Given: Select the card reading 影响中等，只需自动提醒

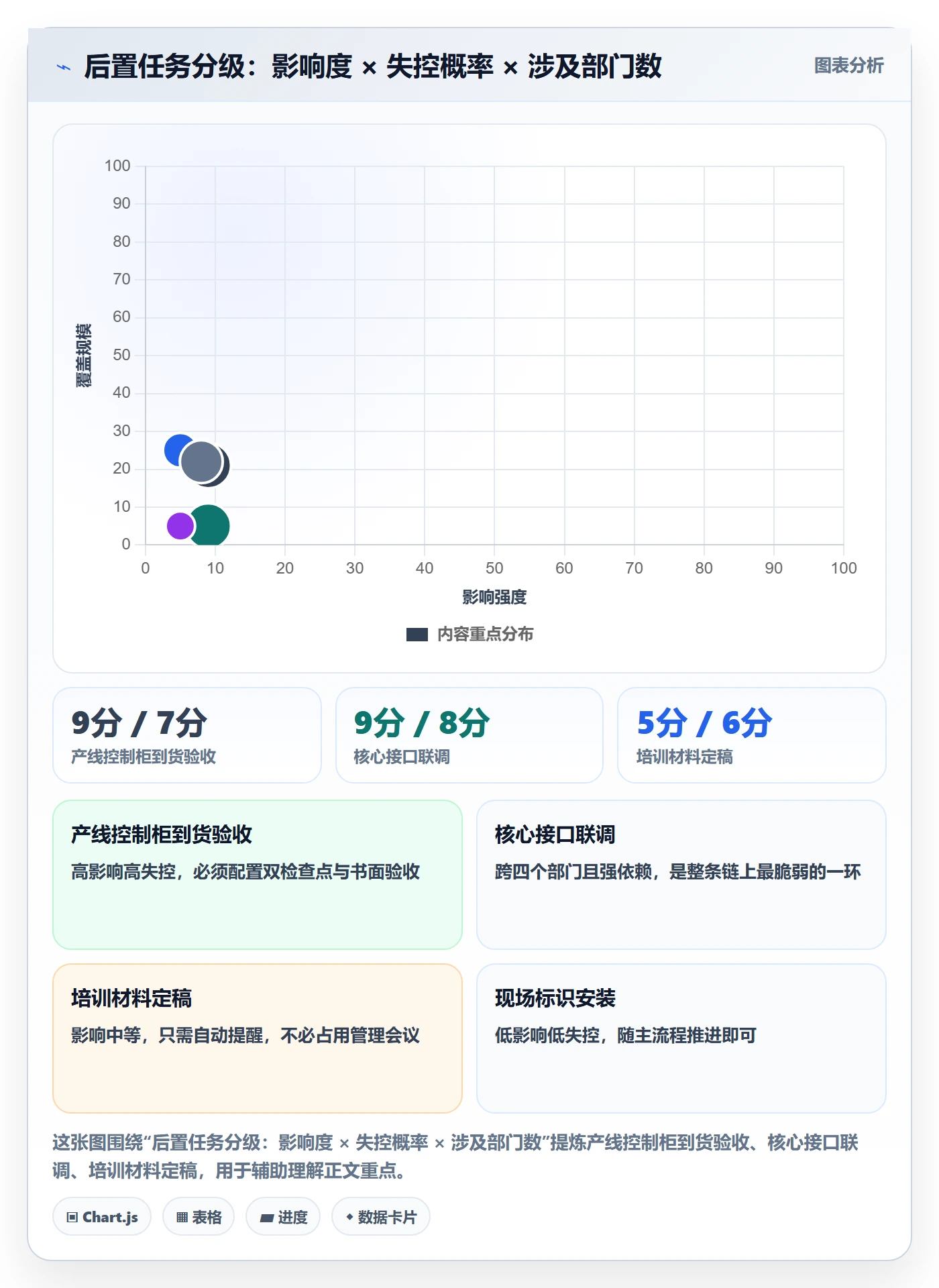Looking at the screenshot, I should pos(258,1038).
